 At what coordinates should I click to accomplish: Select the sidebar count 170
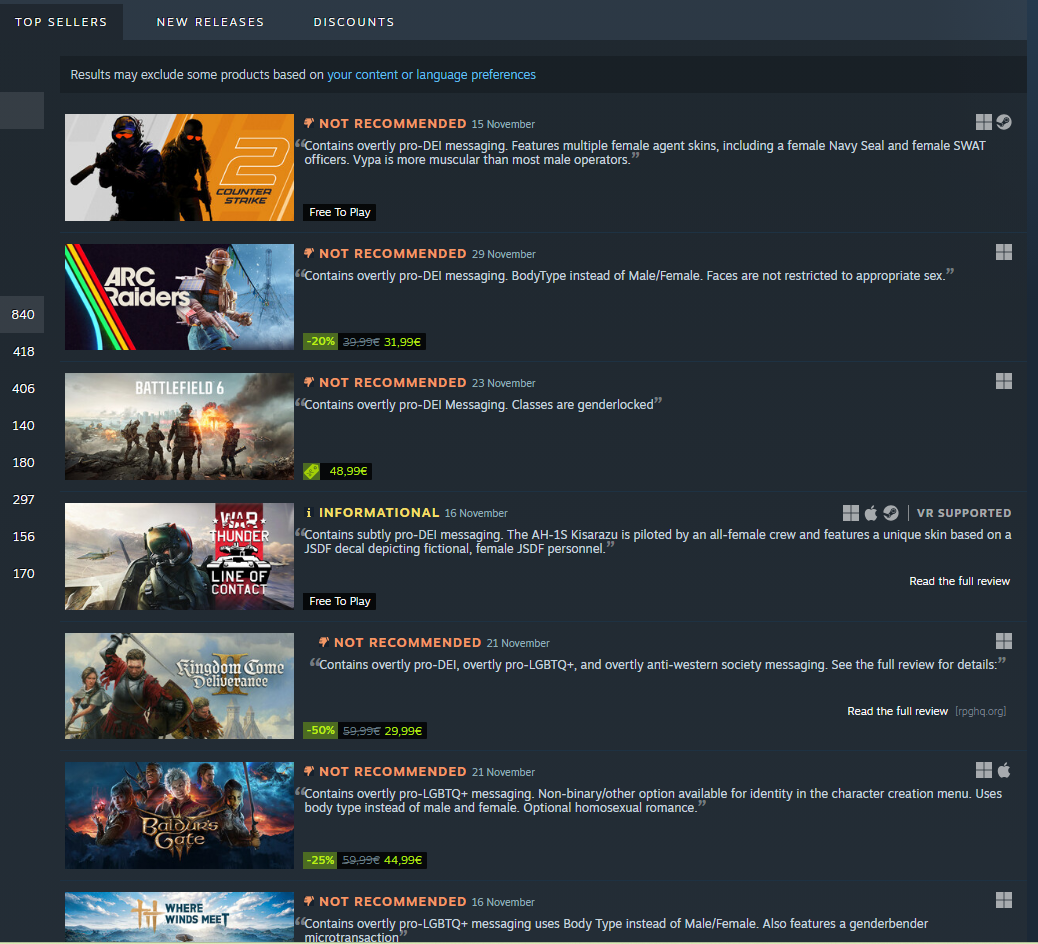tap(23, 574)
